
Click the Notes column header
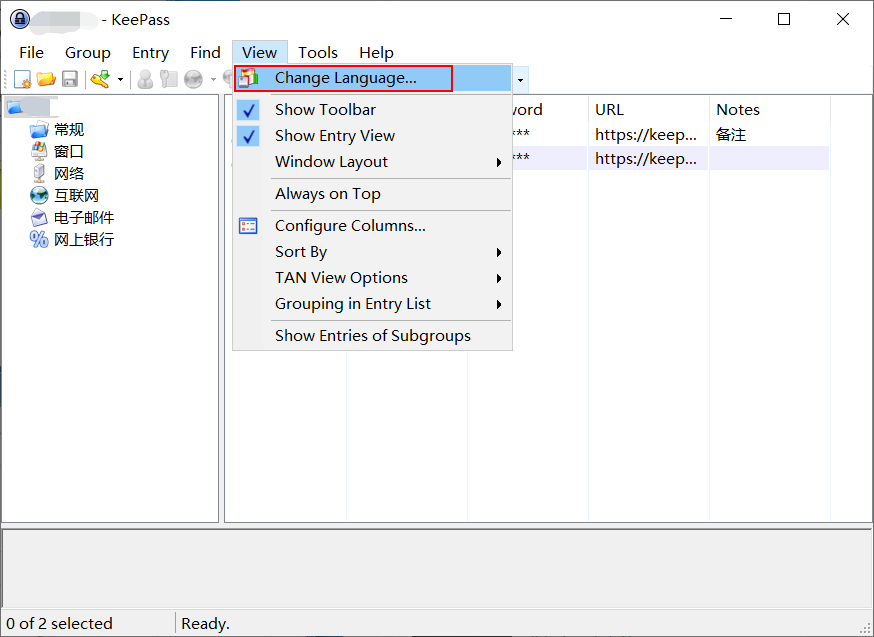pyautogui.click(x=770, y=109)
